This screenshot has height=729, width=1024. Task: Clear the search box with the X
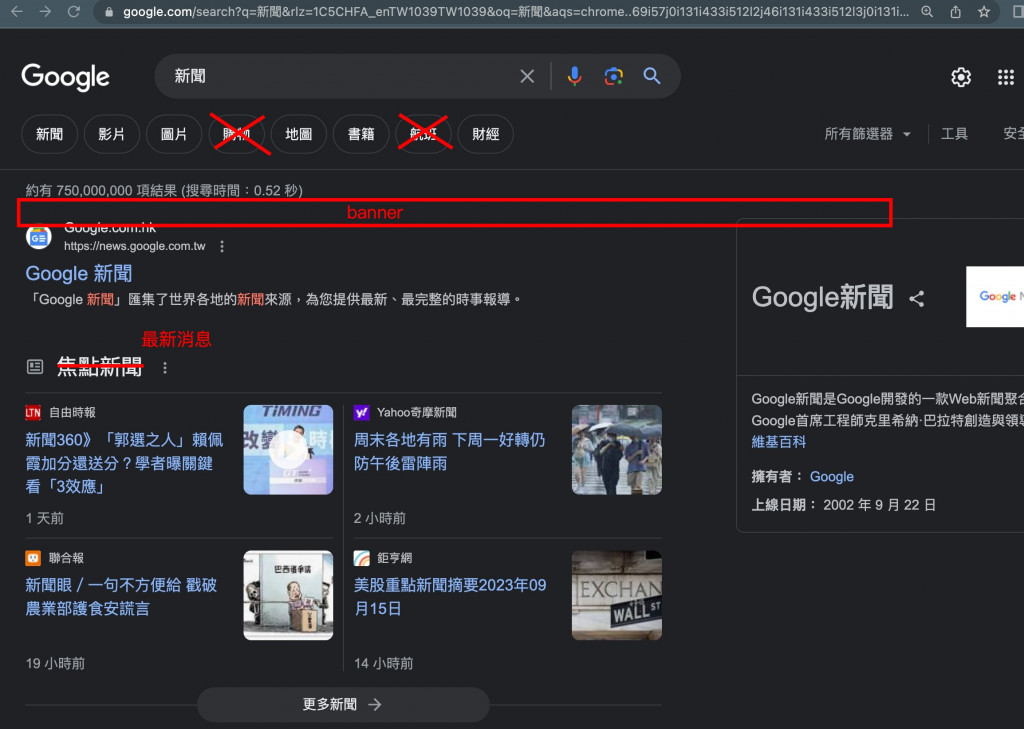pos(527,76)
